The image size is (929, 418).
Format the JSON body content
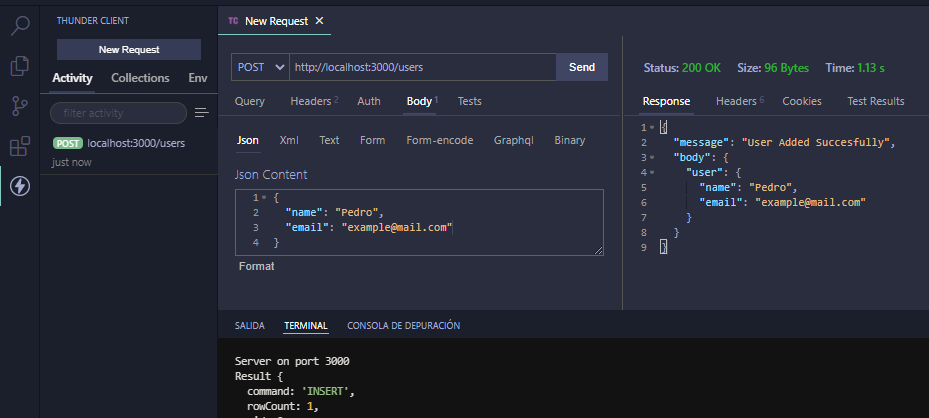click(257, 266)
